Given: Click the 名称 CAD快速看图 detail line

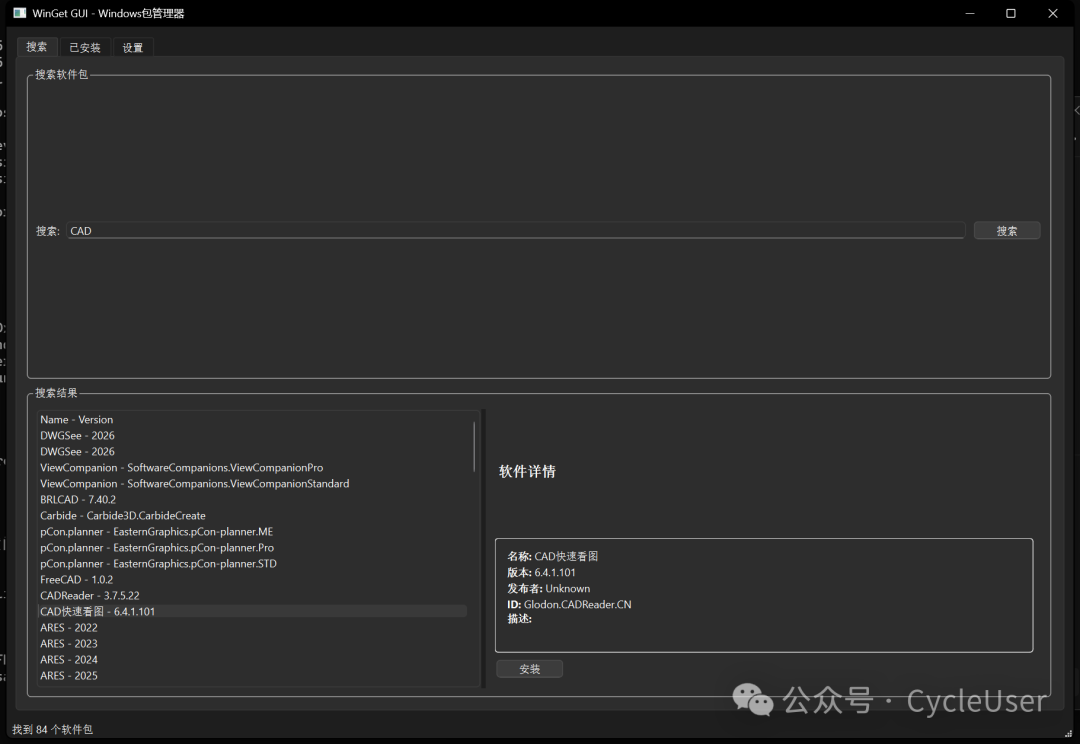Looking at the screenshot, I should [x=552, y=556].
